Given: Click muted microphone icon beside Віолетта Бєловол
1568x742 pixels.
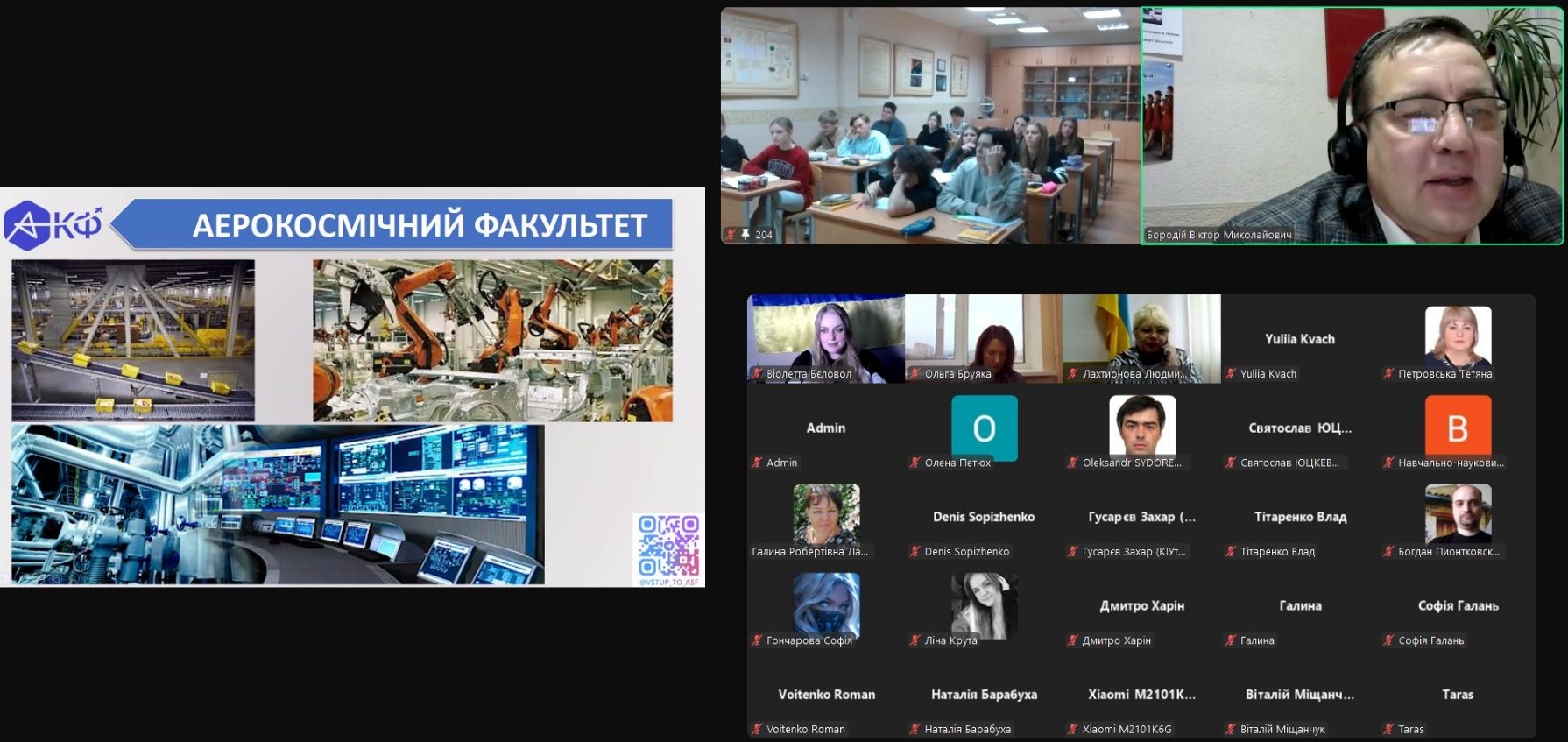Looking at the screenshot, I should coord(757,374).
